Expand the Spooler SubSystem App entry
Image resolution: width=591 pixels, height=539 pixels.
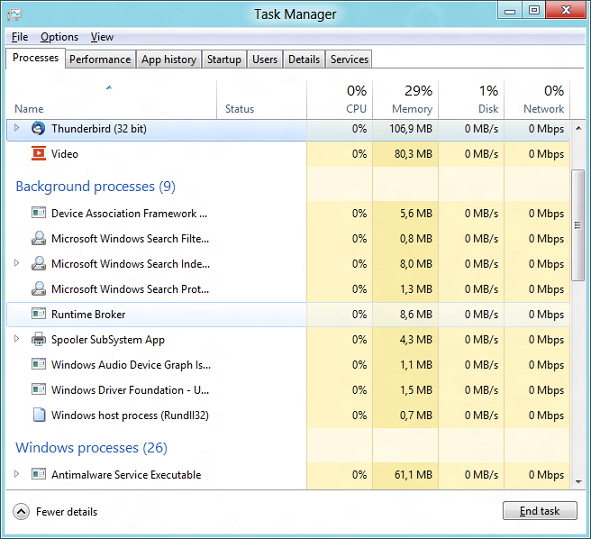pos(17,339)
